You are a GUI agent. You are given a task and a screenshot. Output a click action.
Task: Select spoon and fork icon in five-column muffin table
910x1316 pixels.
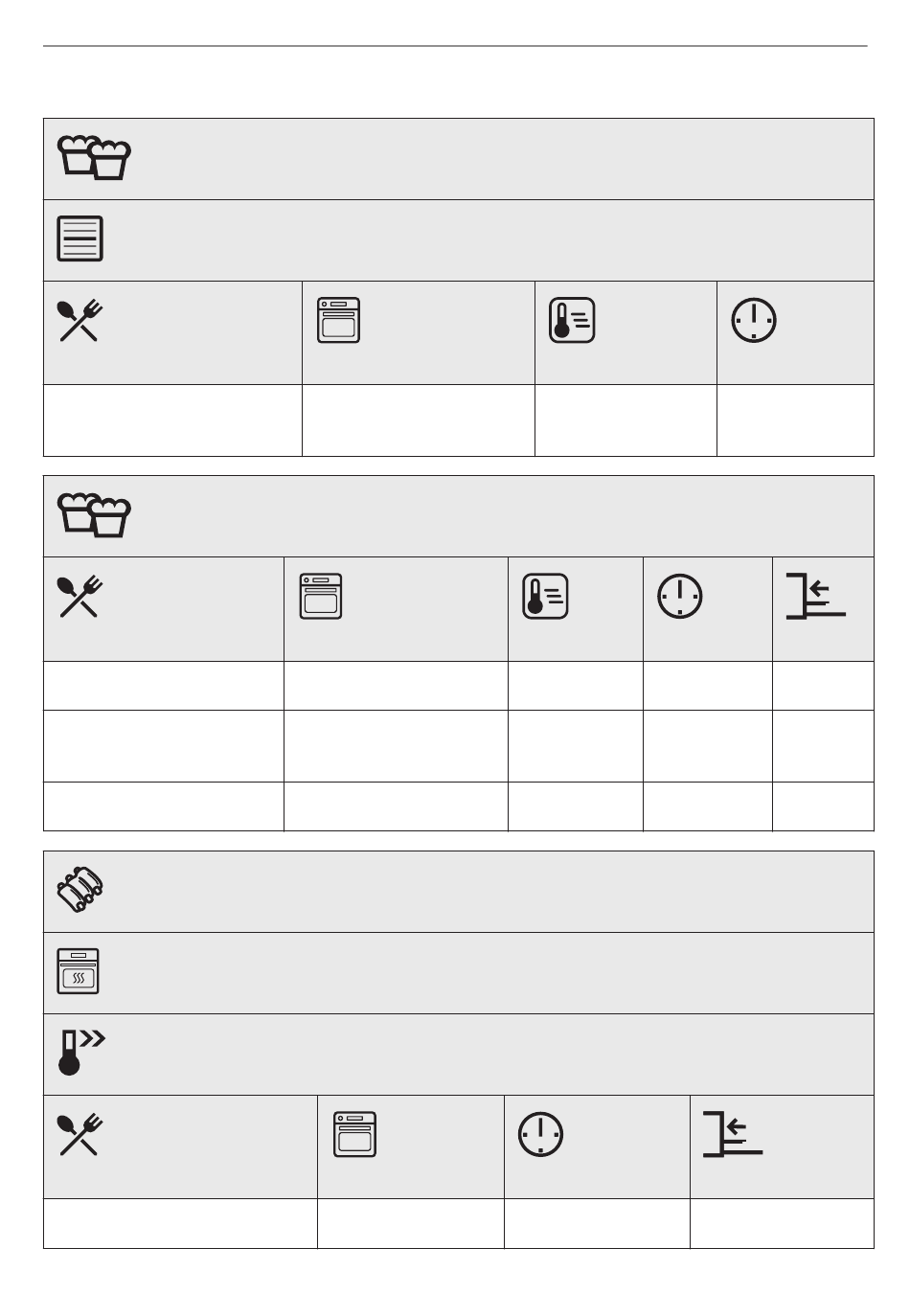click(x=80, y=597)
